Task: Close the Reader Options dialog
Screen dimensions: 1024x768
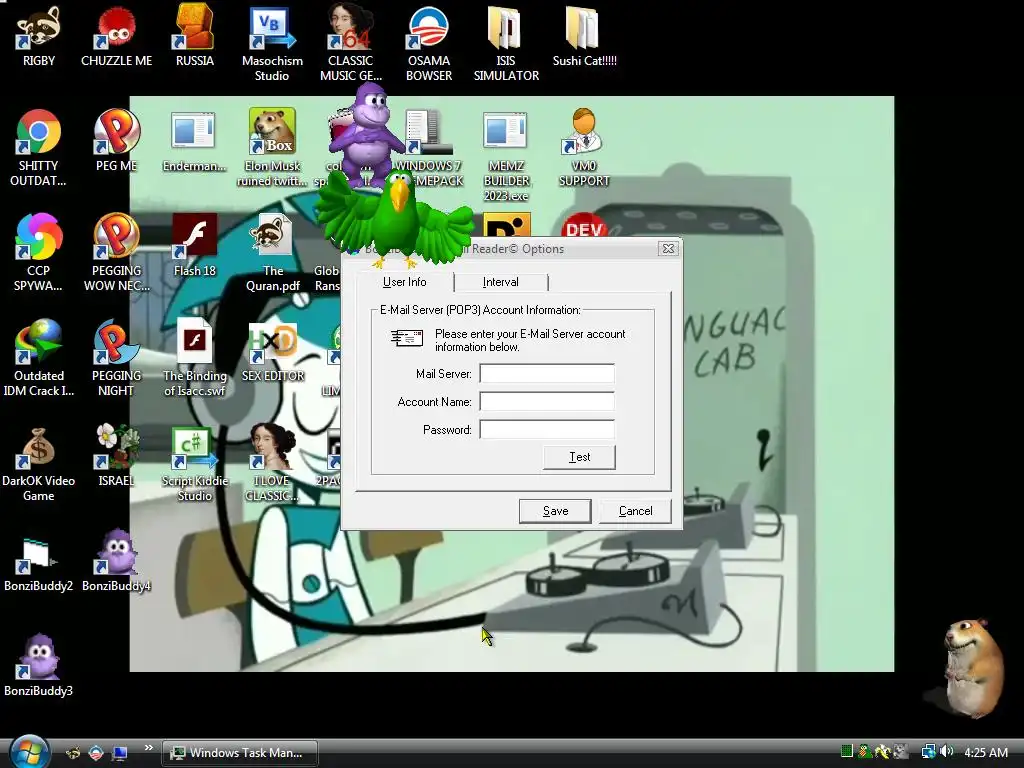Action: 668,249
